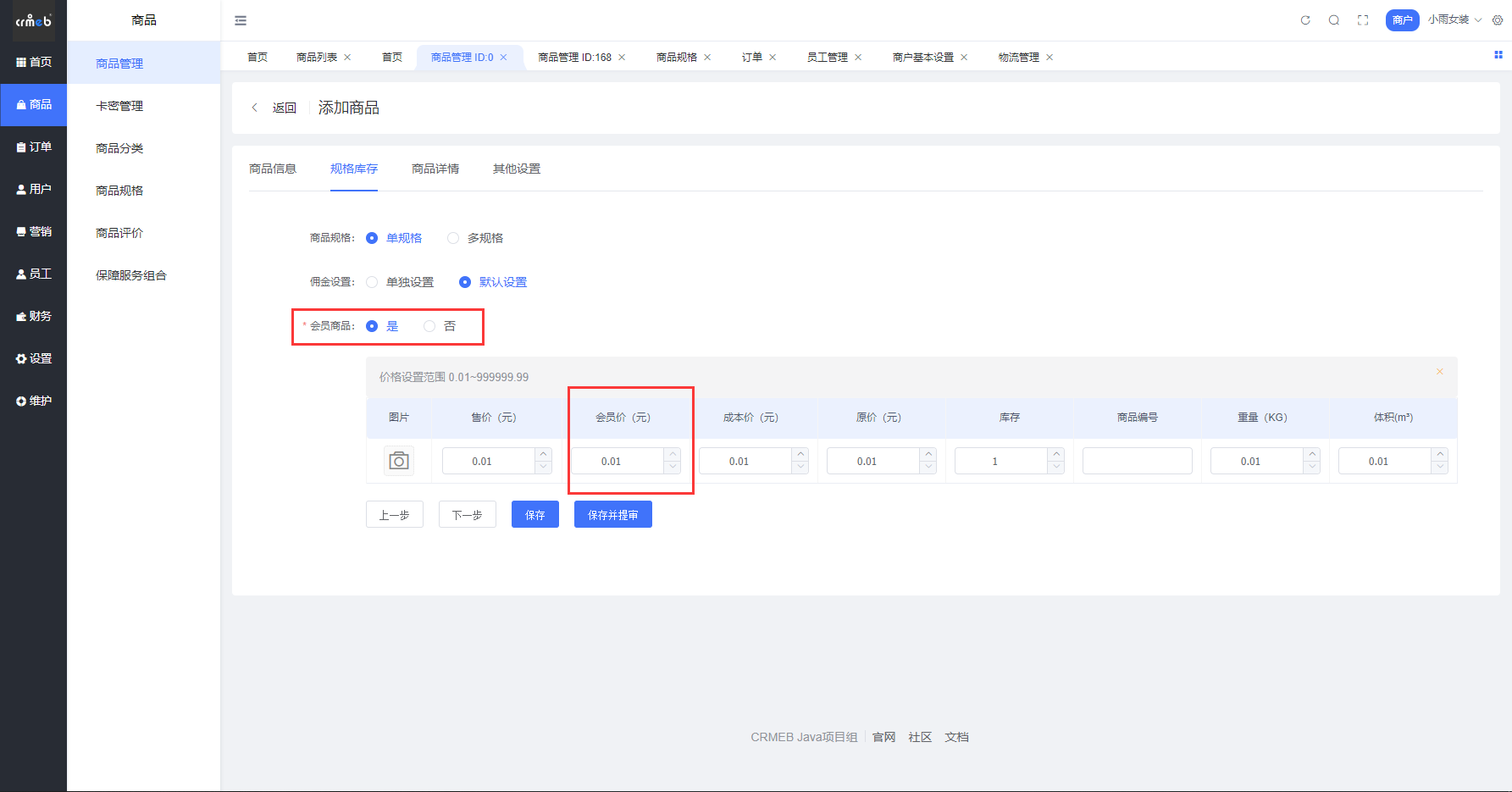Viewport: 1512px width, 792px height.
Task: Click 保存并提审 button
Action: point(613,514)
